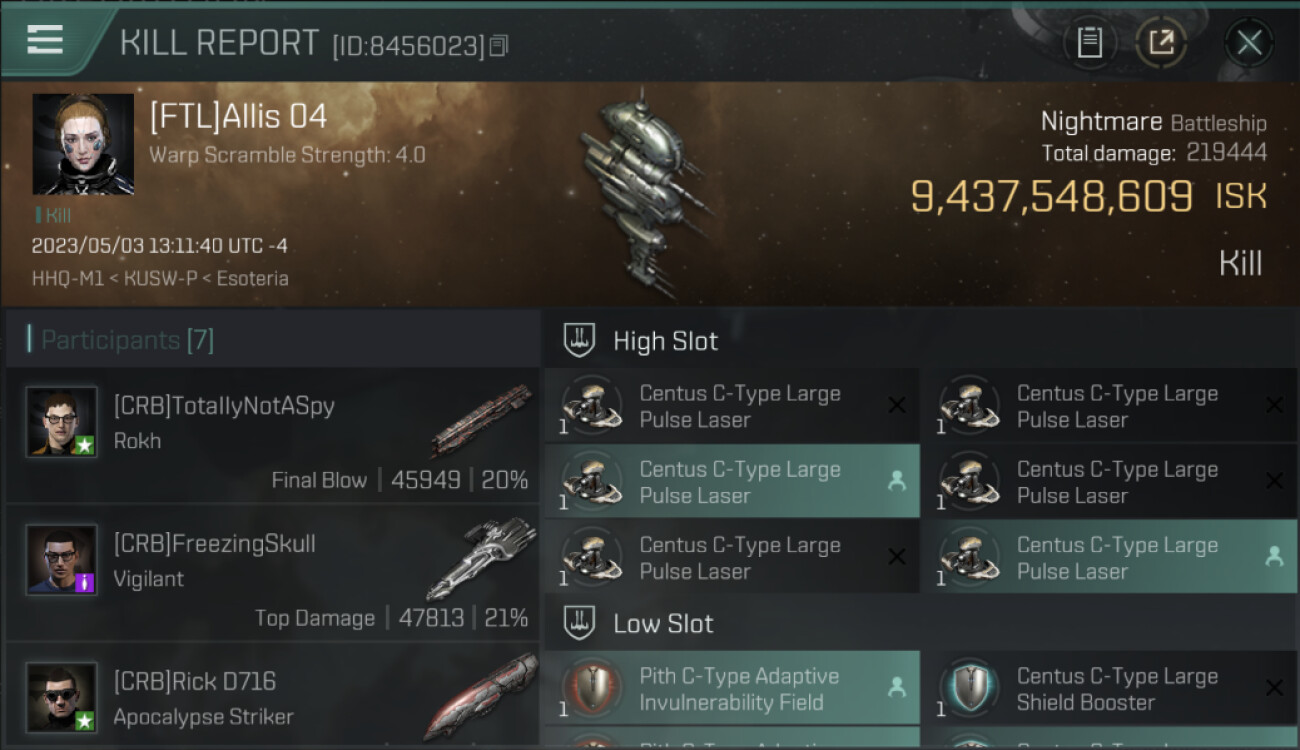
Task: Click the High Slot section icon
Action: tap(580, 341)
